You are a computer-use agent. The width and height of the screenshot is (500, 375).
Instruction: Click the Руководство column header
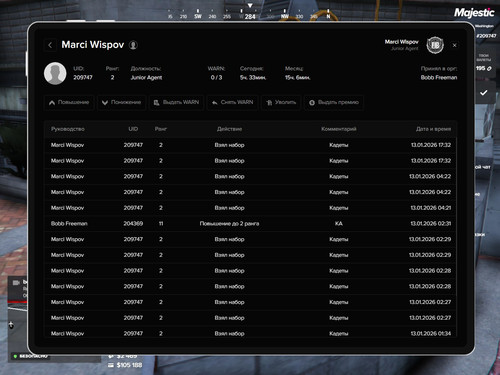pos(68,129)
